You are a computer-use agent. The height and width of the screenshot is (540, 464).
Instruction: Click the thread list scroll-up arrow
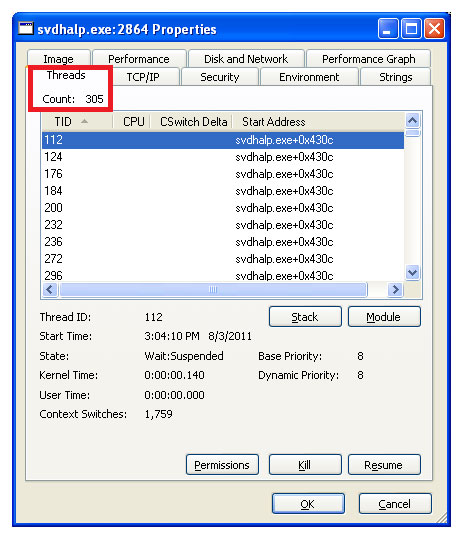pos(413,121)
